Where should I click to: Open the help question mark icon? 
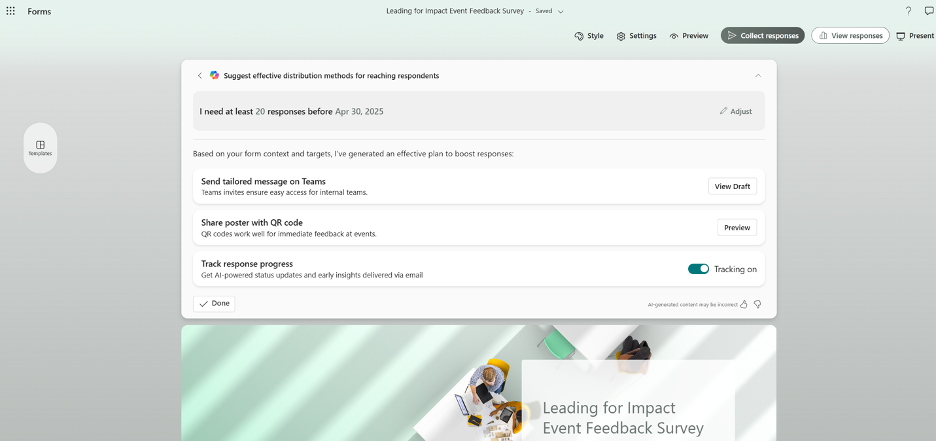click(909, 11)
